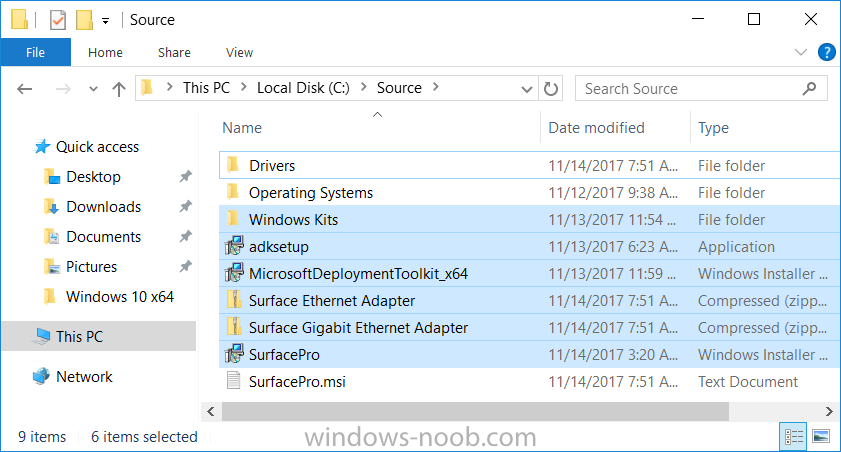Go up one folder level with the up arrow
The width and height of the screenshot is (841, 452).
pyautogui.click(x=119, y=88)
